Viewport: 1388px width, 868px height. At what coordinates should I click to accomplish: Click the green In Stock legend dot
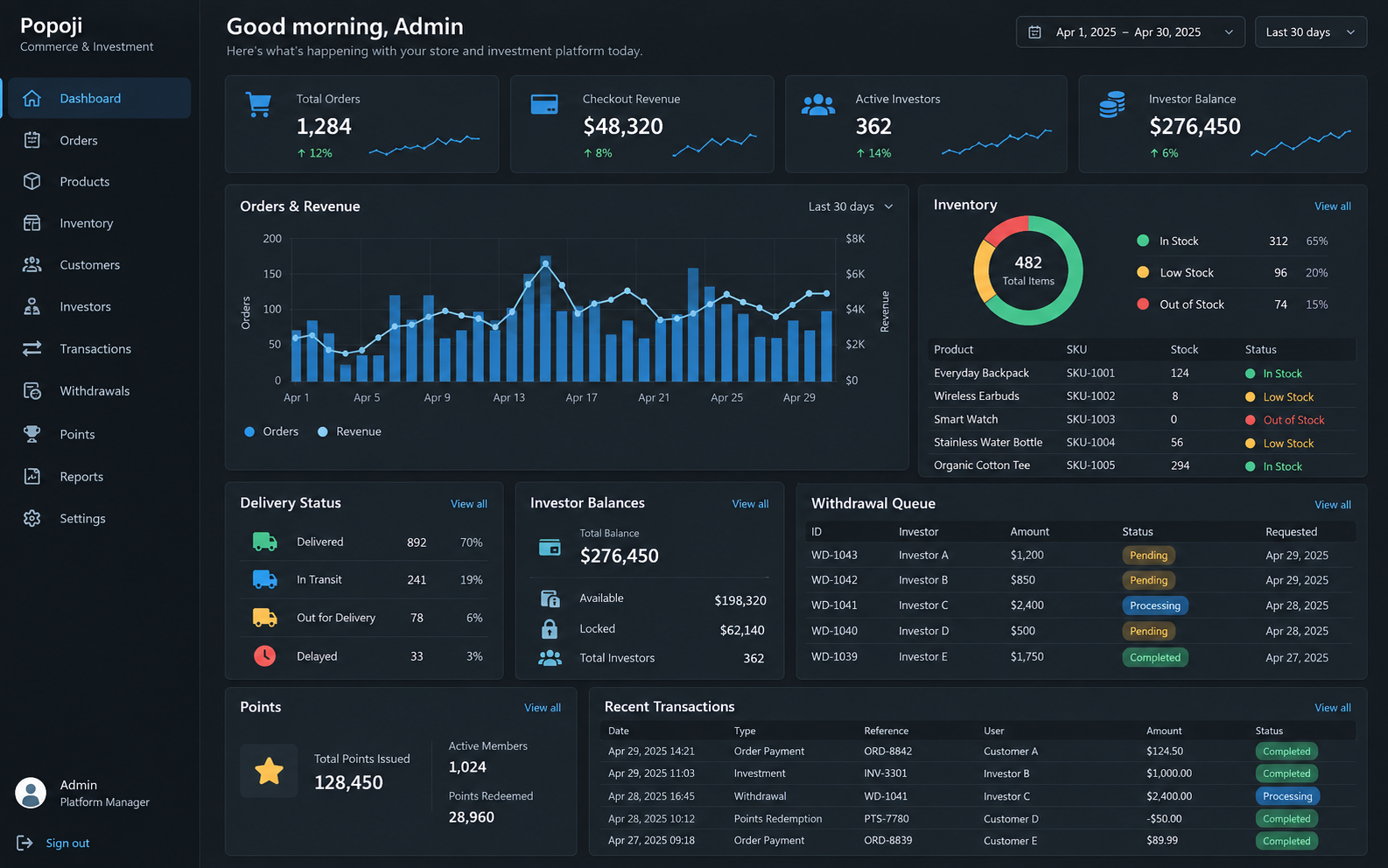[x=1142, y=241]
